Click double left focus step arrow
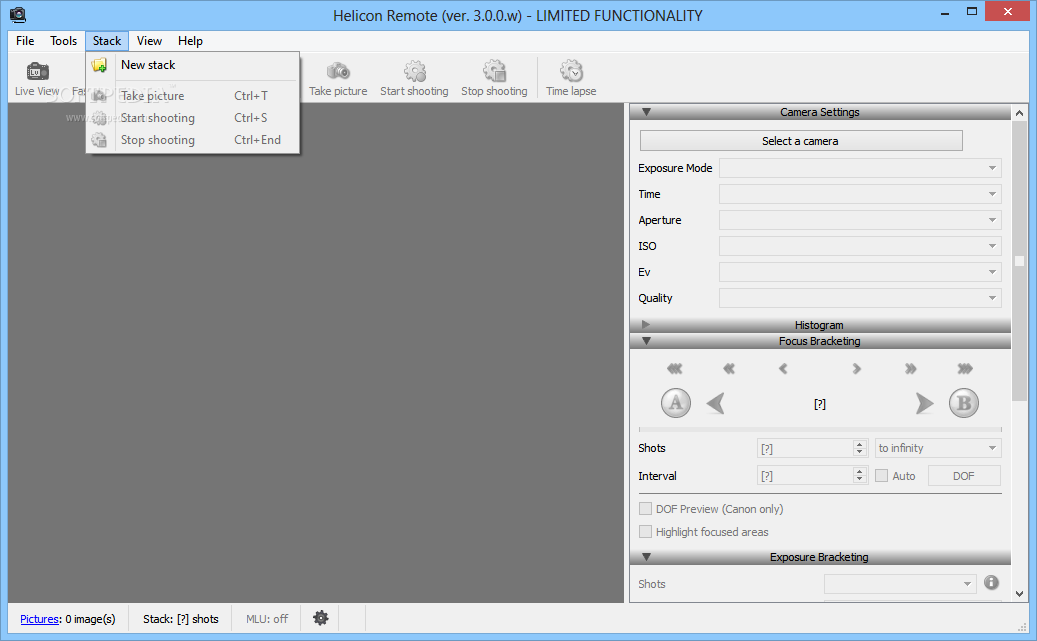 (729, 368)
